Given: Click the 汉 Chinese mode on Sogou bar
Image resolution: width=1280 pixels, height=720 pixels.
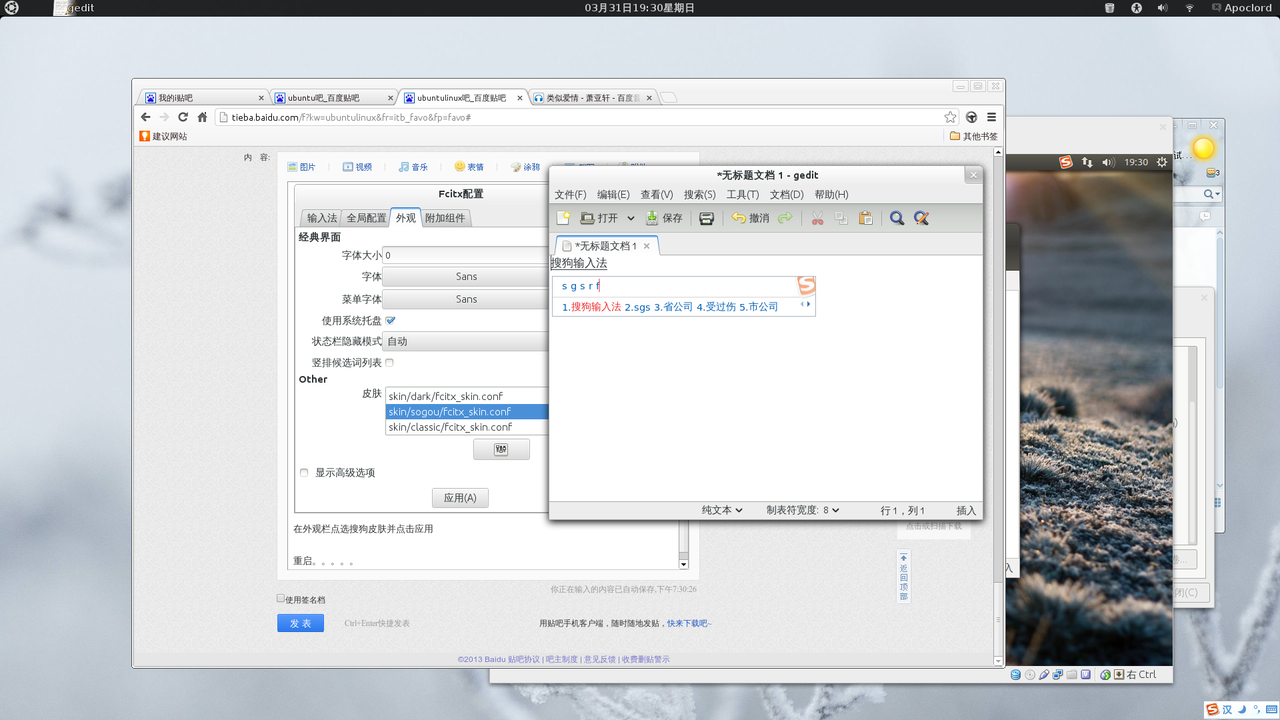Looking at the screenshot, I should pyautogui.click(x=1227, y=709).
